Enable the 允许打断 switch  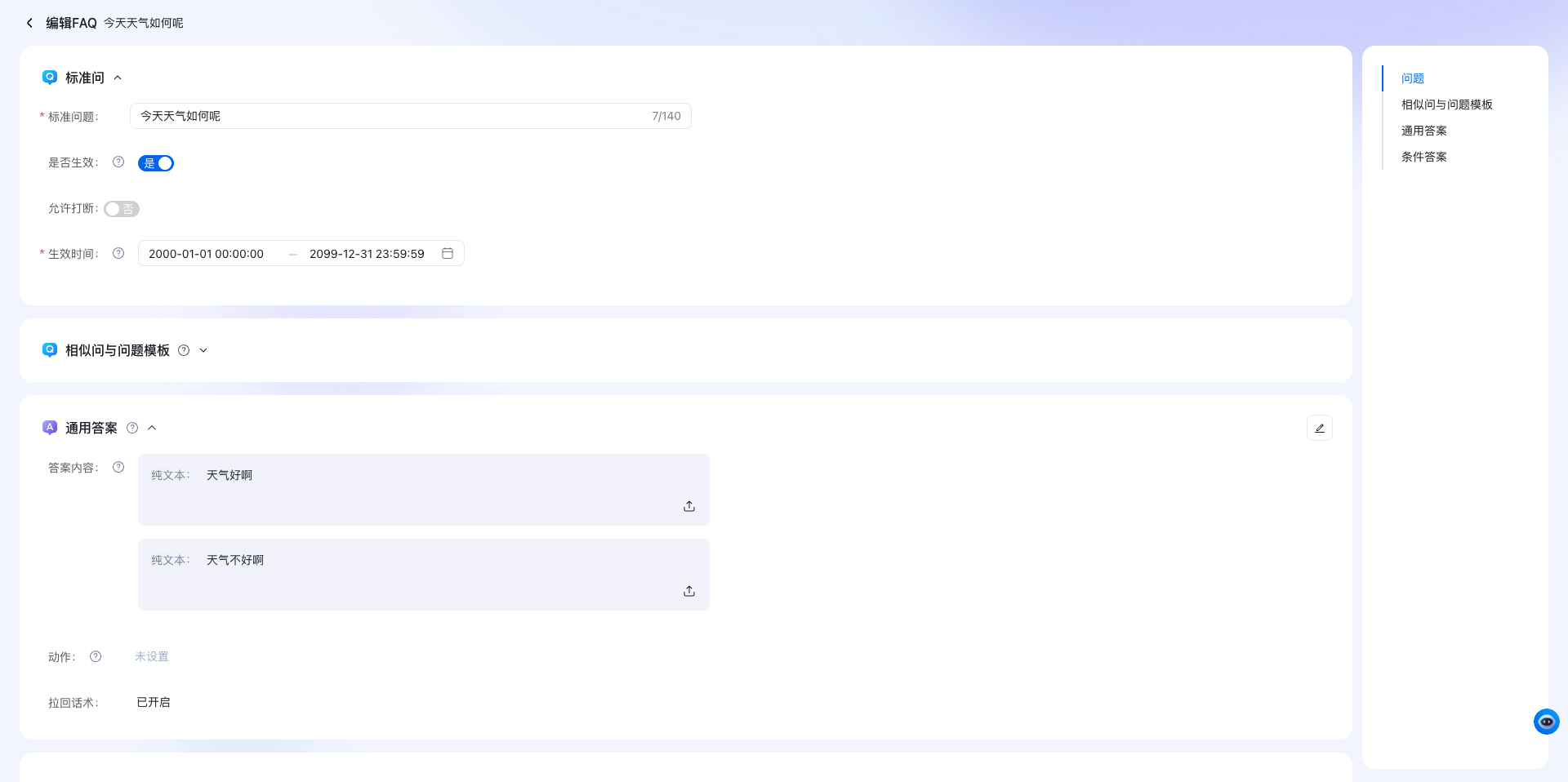(122, 209)
